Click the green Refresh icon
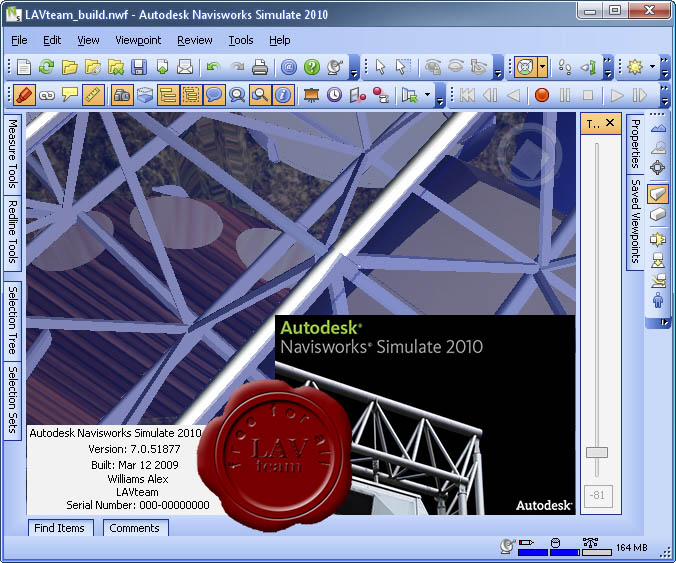The height and width of the screenshot is (563, 676). coord(47,67)
